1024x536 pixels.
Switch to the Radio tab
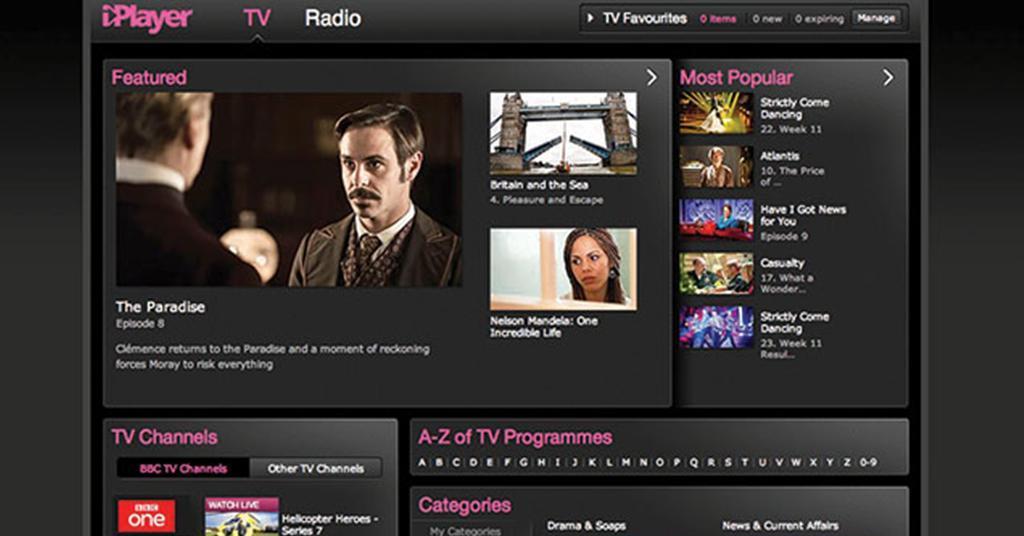click(332, 18)
